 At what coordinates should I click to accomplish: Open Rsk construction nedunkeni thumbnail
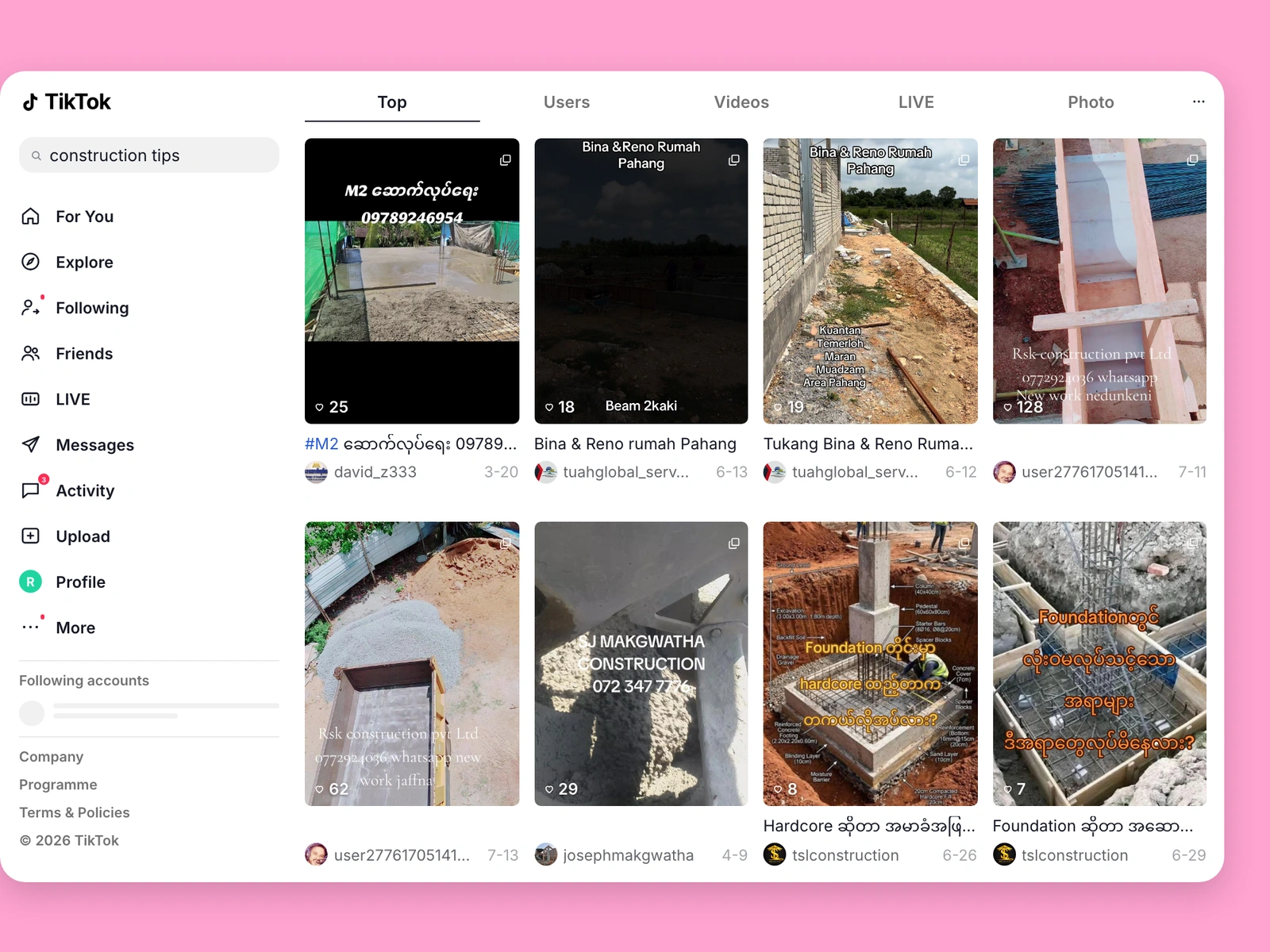tap(1099, 281)
